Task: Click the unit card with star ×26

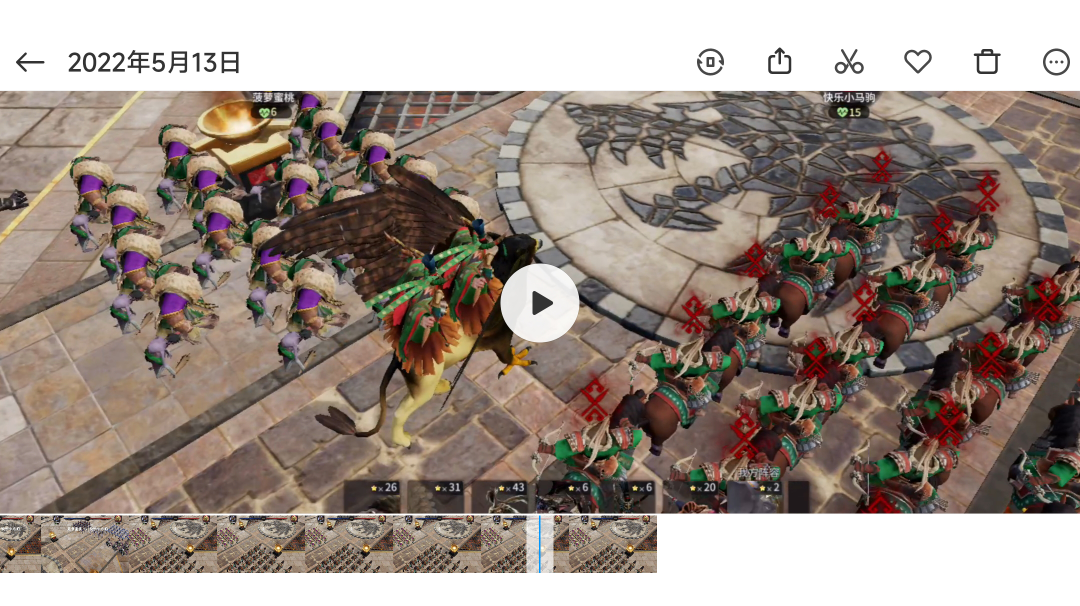Action: (x=373, y=496)
